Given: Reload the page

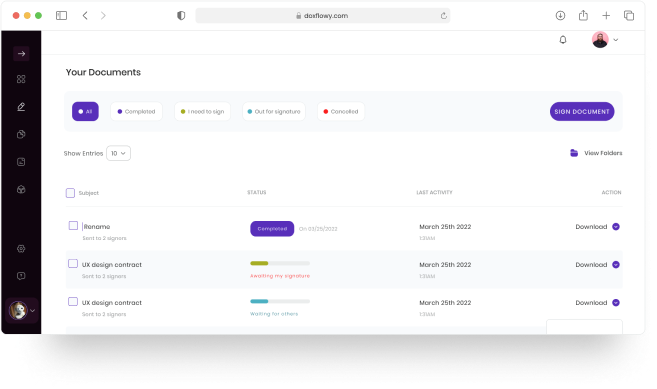Looking at the screenshot, I should (x=443, y=16).
